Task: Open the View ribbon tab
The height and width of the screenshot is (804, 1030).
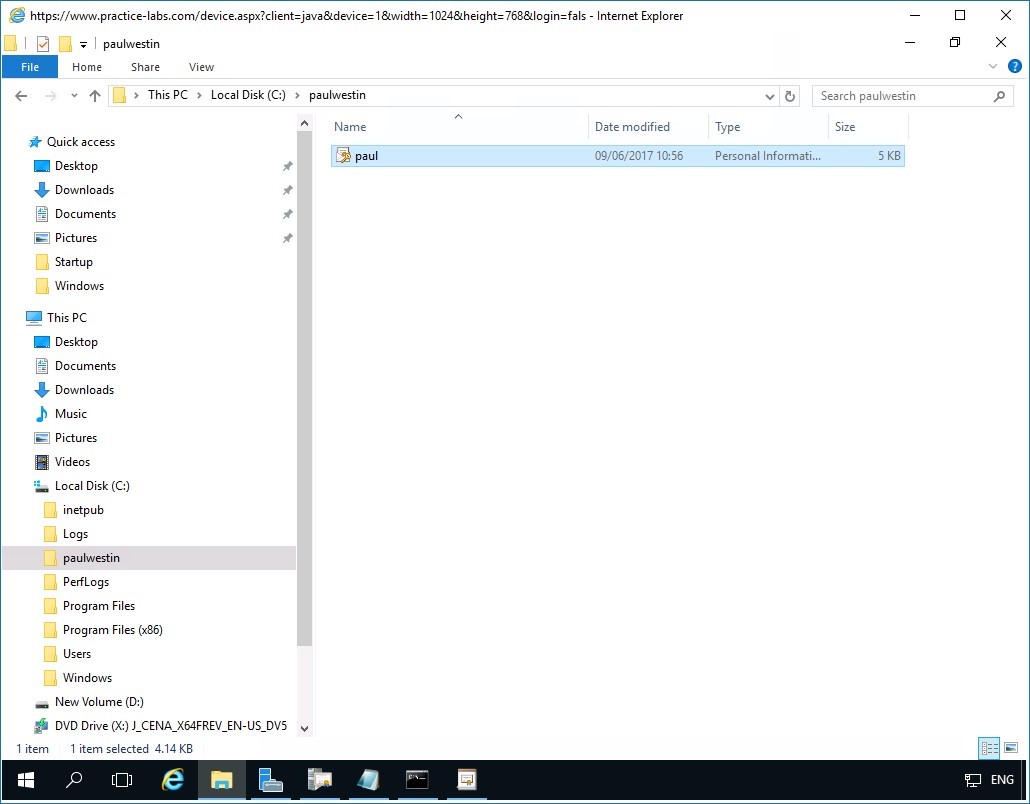Action: pyautogui.click(x=201, y=67)
